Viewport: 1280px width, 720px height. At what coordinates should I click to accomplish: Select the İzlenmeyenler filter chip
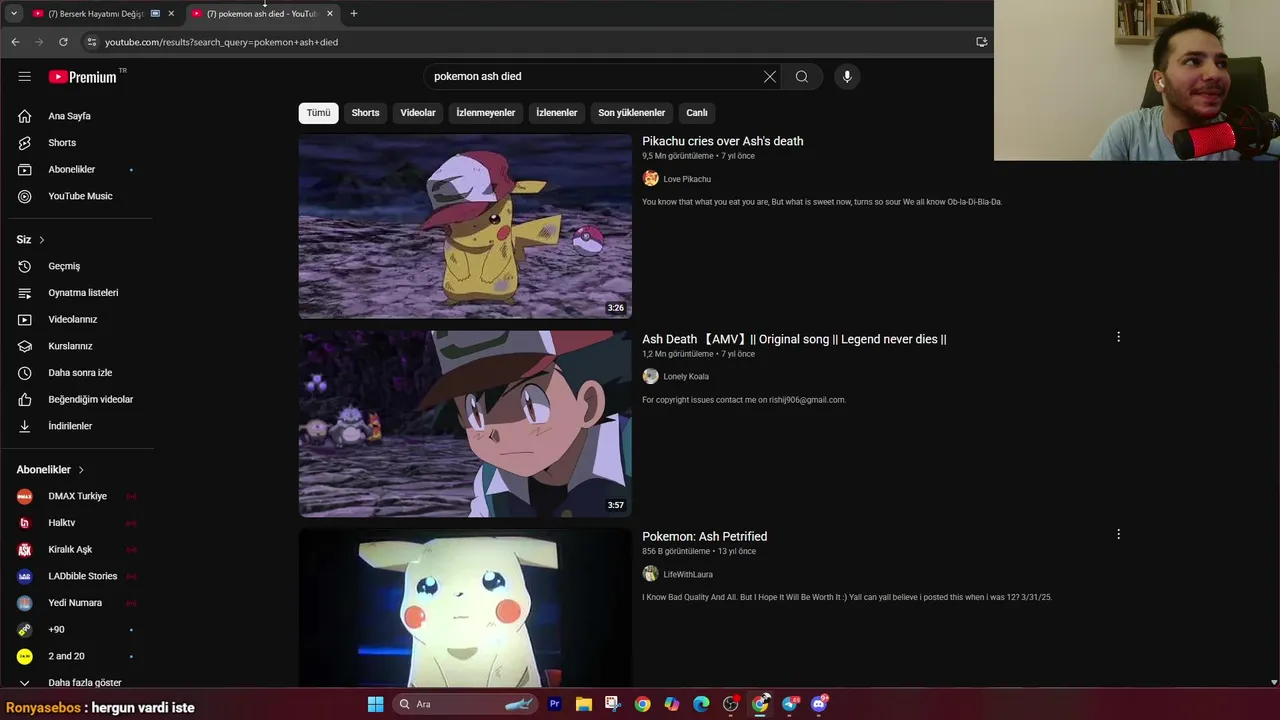point(486,113)
